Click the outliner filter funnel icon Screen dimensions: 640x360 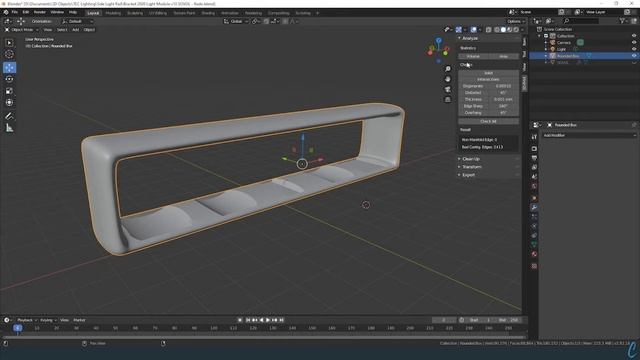622,20
